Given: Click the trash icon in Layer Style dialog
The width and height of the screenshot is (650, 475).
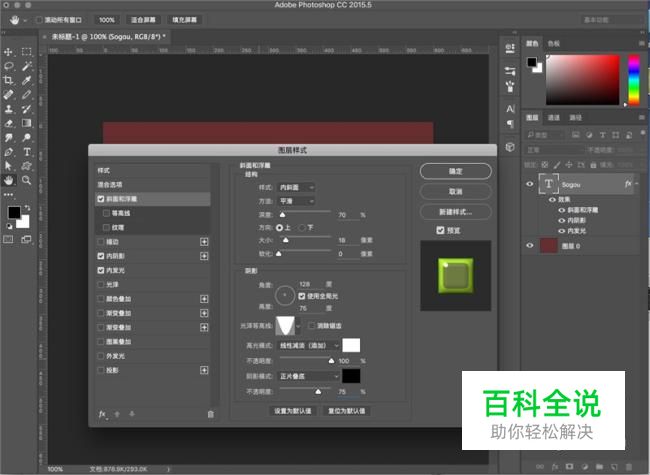Looking at the screenshot, I should (x=210, y=413).
